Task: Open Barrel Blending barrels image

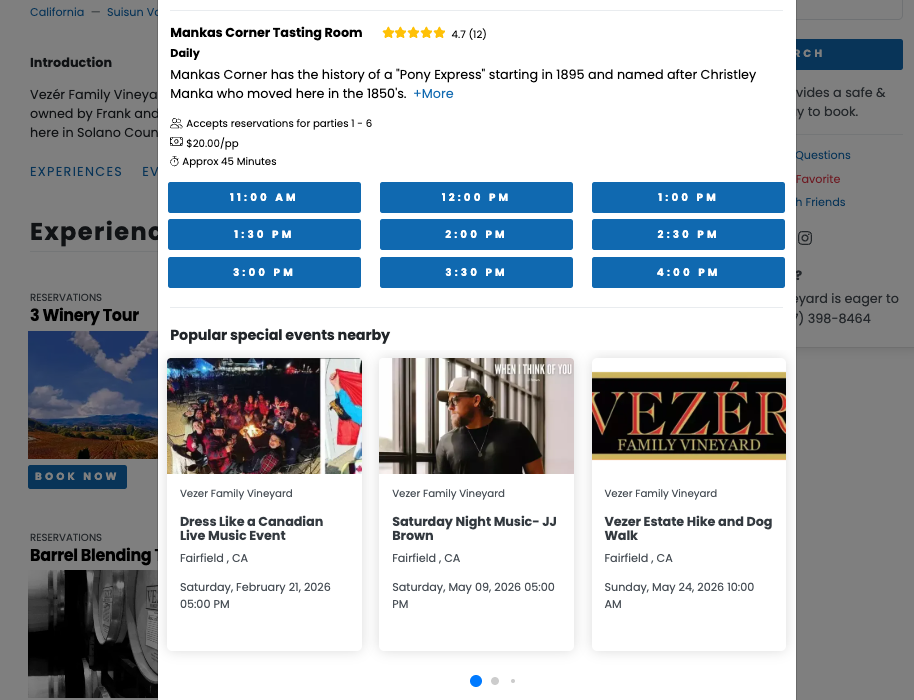Action: 93,634
